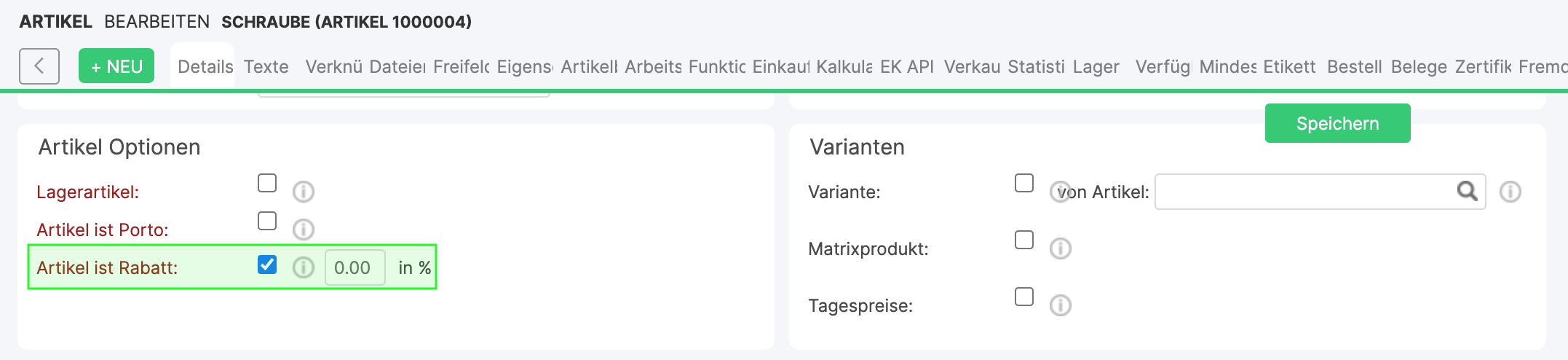Image resolution: width=1568 pixels, height=360 pixels.
Task: Click the back arrow button
Action: [39, 66]
